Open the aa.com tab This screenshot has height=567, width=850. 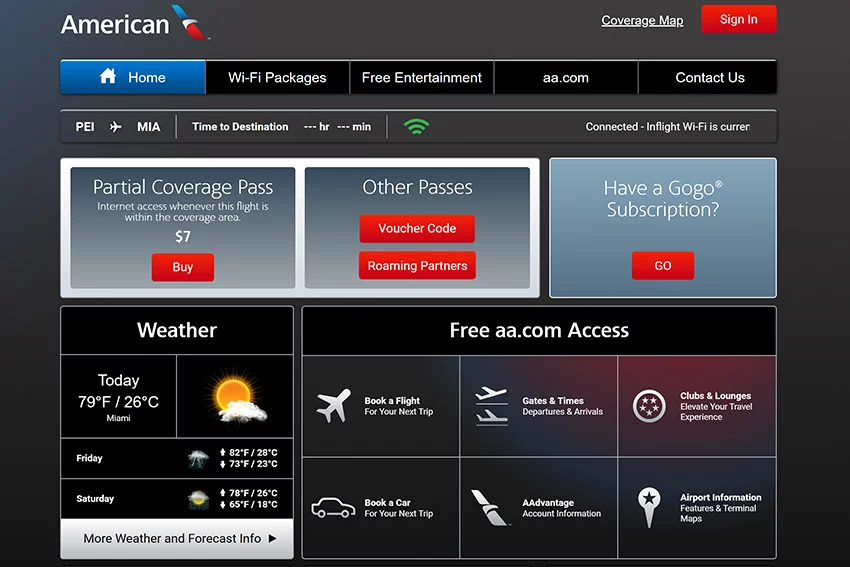(566, 78)
